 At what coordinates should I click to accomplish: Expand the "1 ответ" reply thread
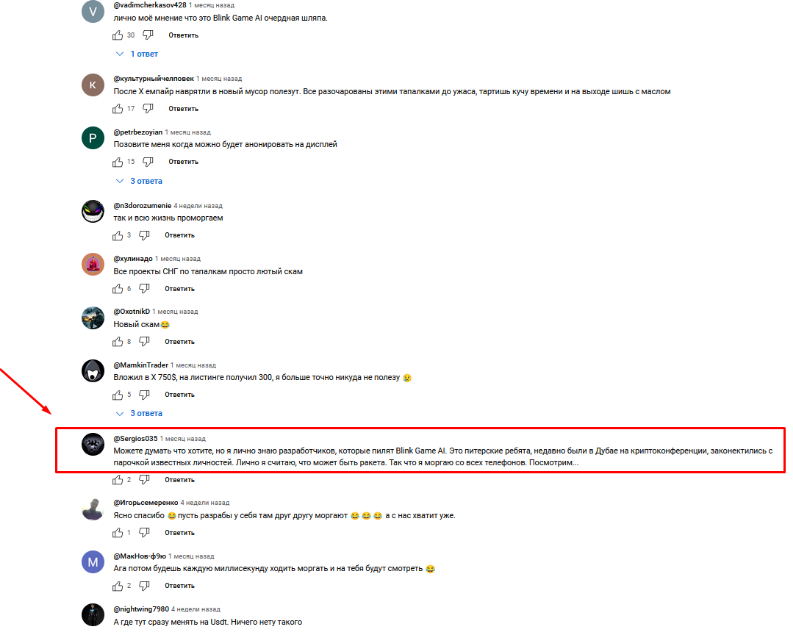coord(137,54)
